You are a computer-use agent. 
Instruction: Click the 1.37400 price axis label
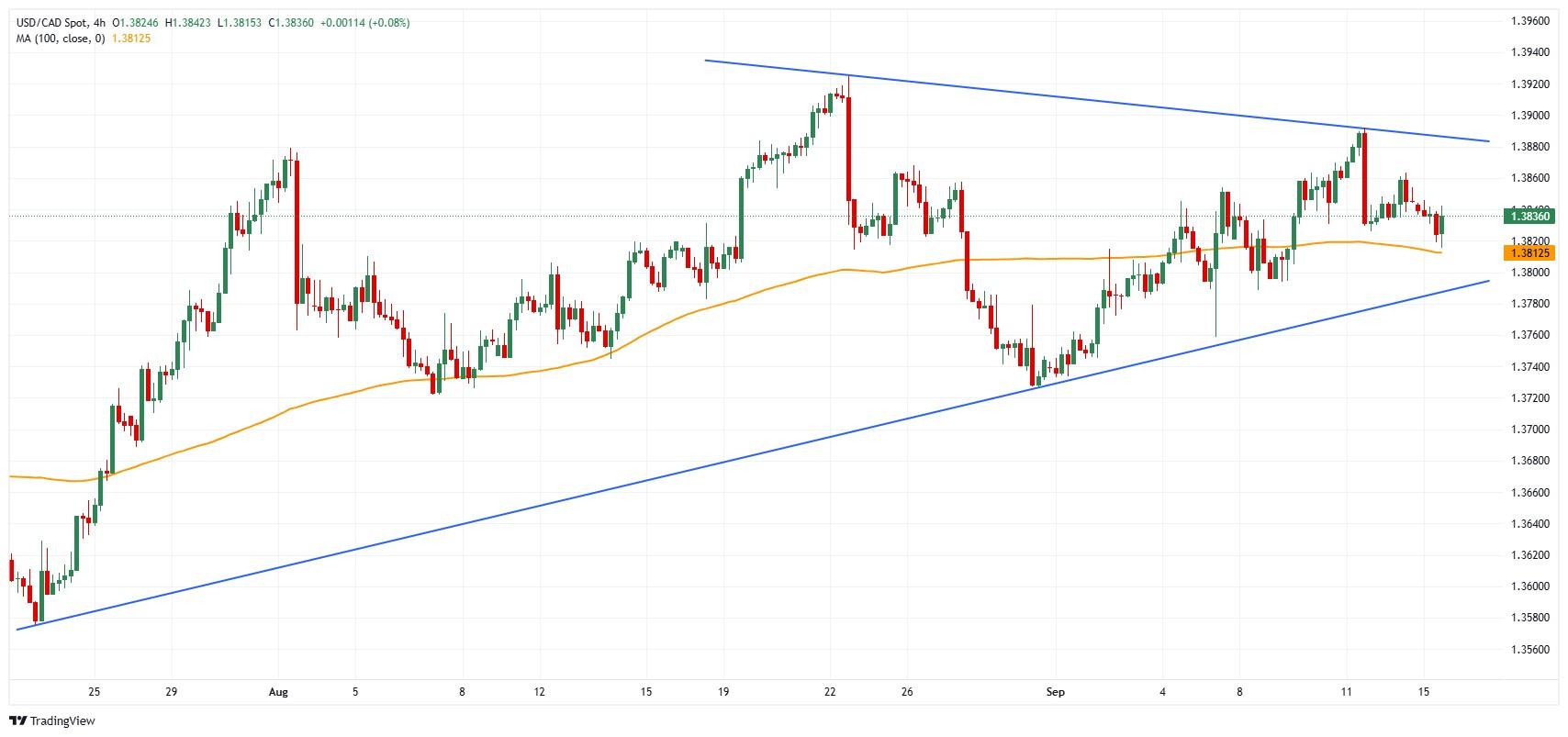tap(1529, 366)
